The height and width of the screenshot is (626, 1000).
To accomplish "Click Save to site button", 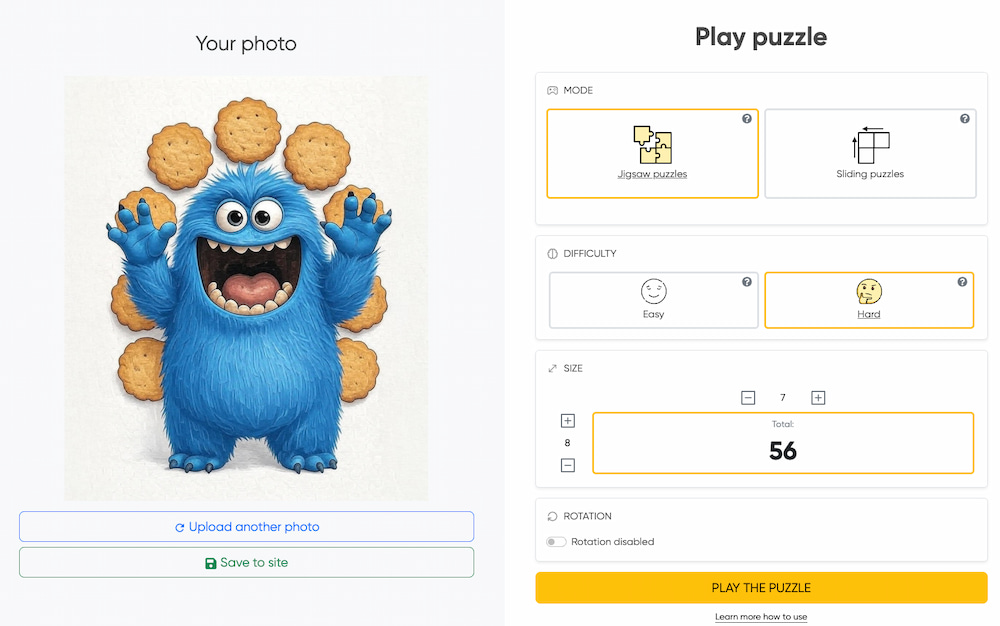I will click(x=246, y=562).
